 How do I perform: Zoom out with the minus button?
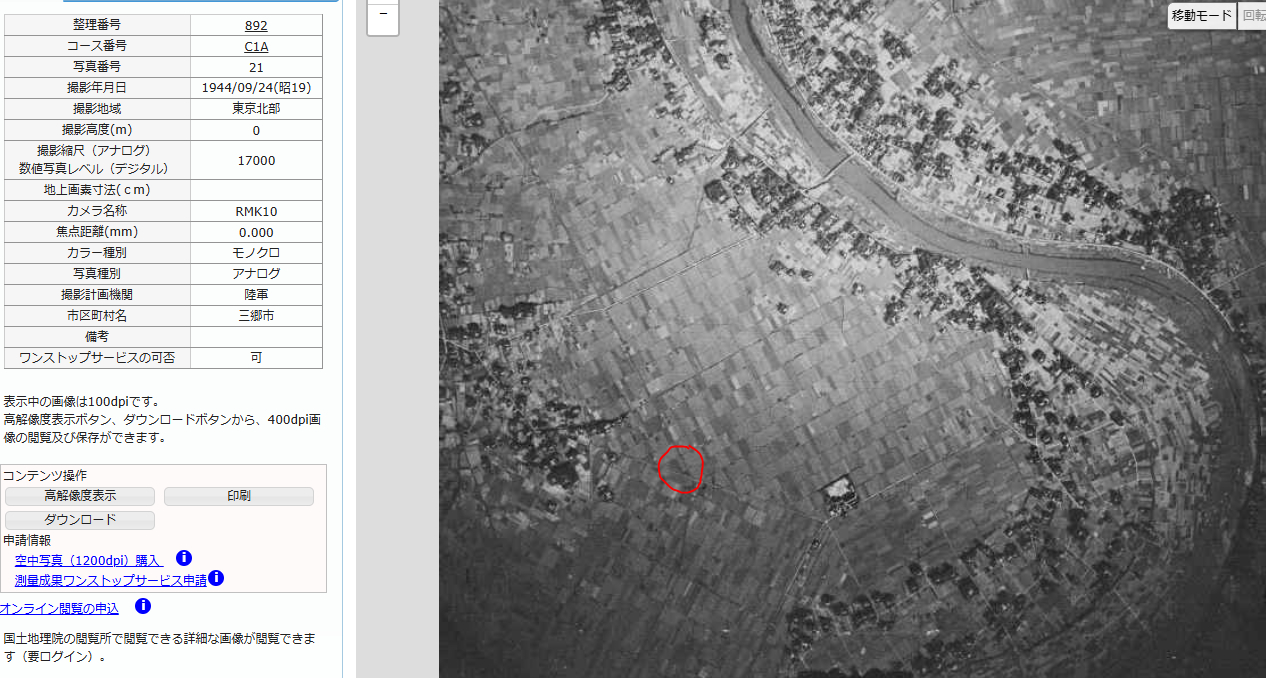383,16
